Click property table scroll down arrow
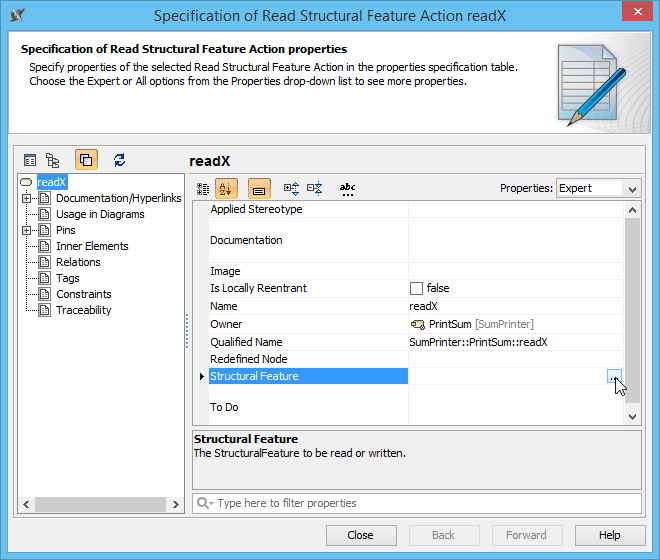The image size is (660, 560). [632, 417]
